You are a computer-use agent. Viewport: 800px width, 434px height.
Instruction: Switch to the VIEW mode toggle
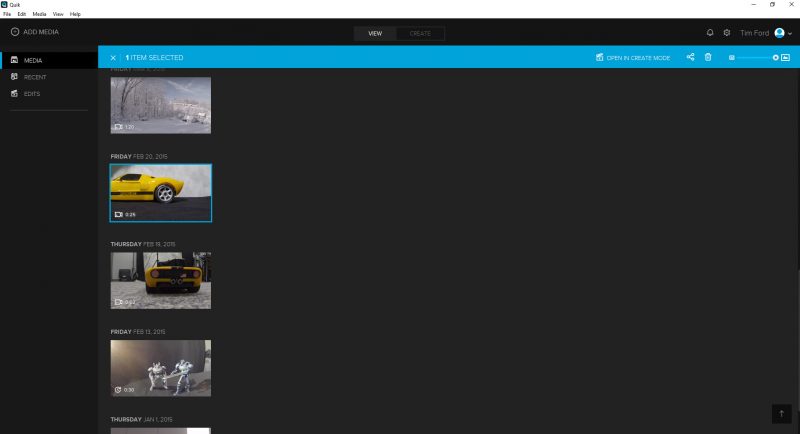[375, 33]
